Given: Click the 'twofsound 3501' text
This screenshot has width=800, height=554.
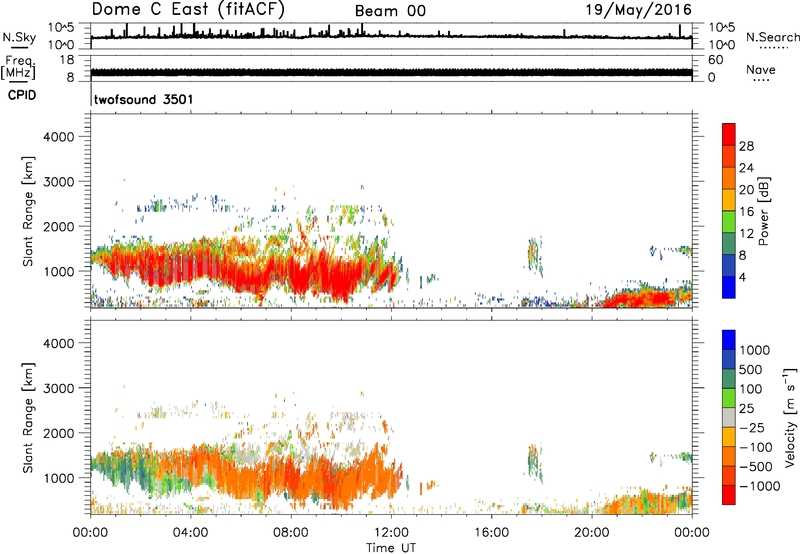Looking at the screenshot, I should pos(143,99).
